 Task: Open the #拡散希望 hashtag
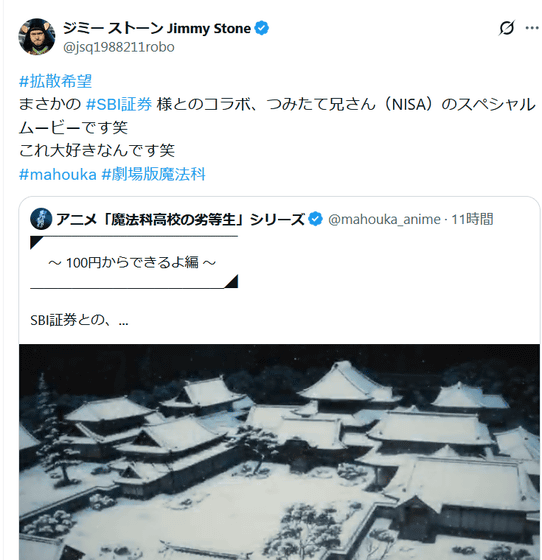pos(55,81)
